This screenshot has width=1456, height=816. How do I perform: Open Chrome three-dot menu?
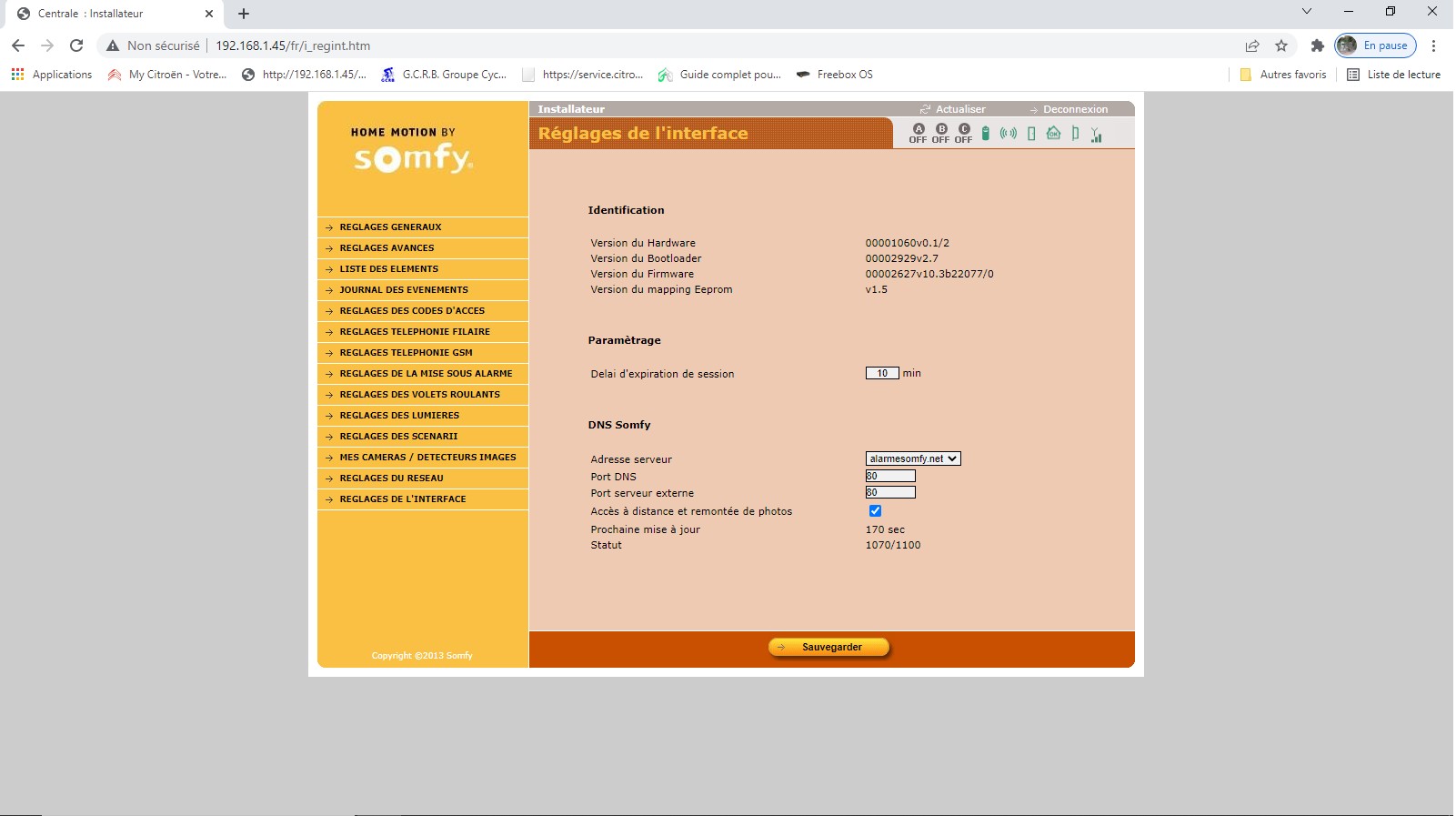1433,45
